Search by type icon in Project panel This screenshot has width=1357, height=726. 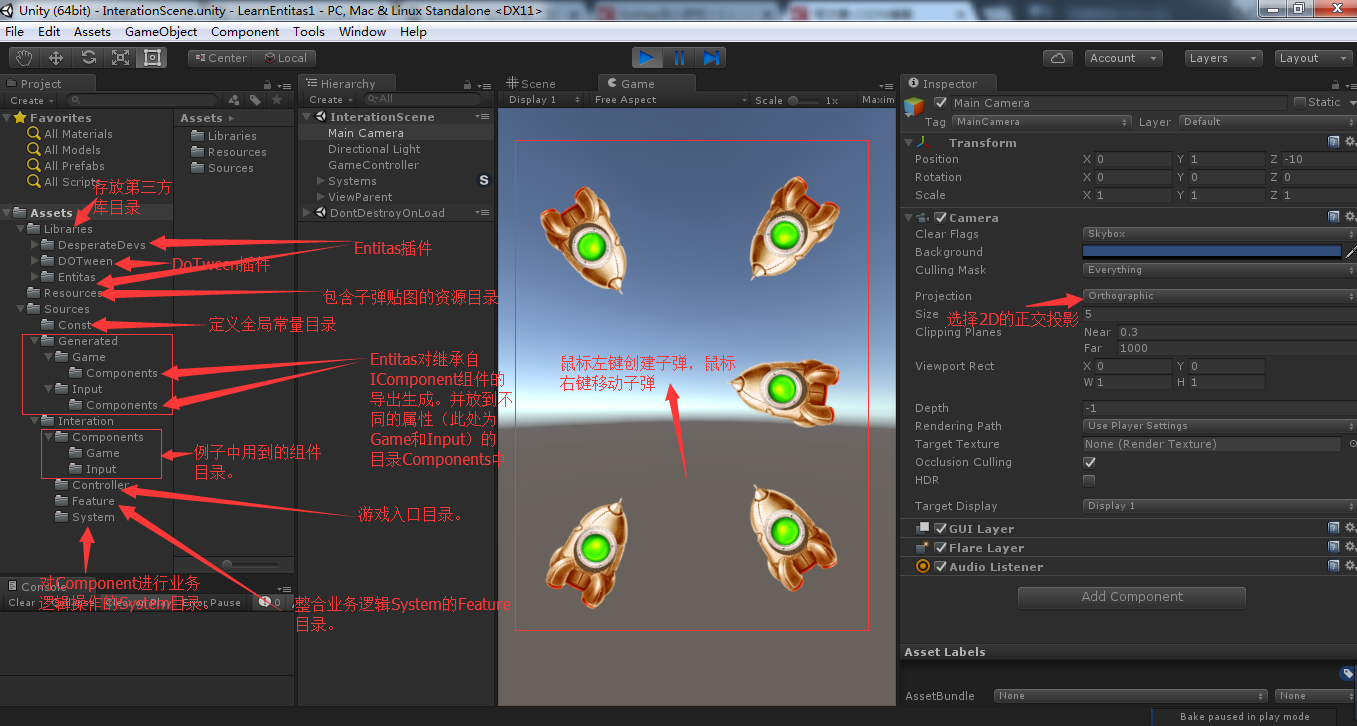click(x=234, y=100)
